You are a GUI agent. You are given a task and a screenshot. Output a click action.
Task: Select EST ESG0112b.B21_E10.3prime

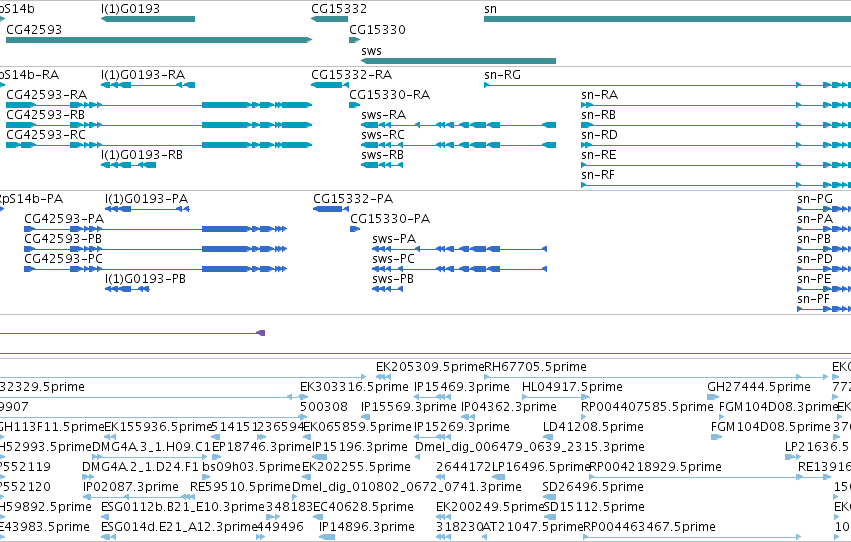point(183,507)
